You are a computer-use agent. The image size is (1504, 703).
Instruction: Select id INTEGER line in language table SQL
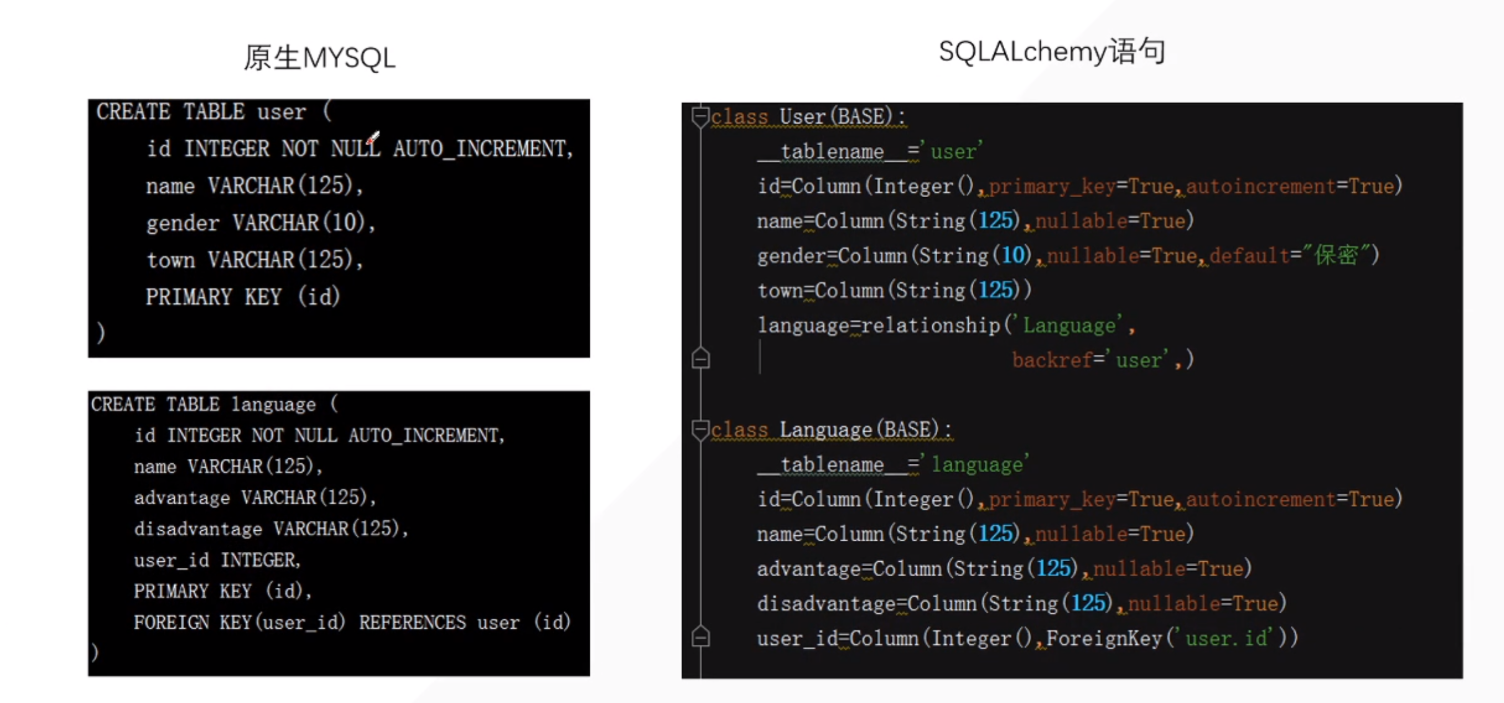(x=320, y=436)
